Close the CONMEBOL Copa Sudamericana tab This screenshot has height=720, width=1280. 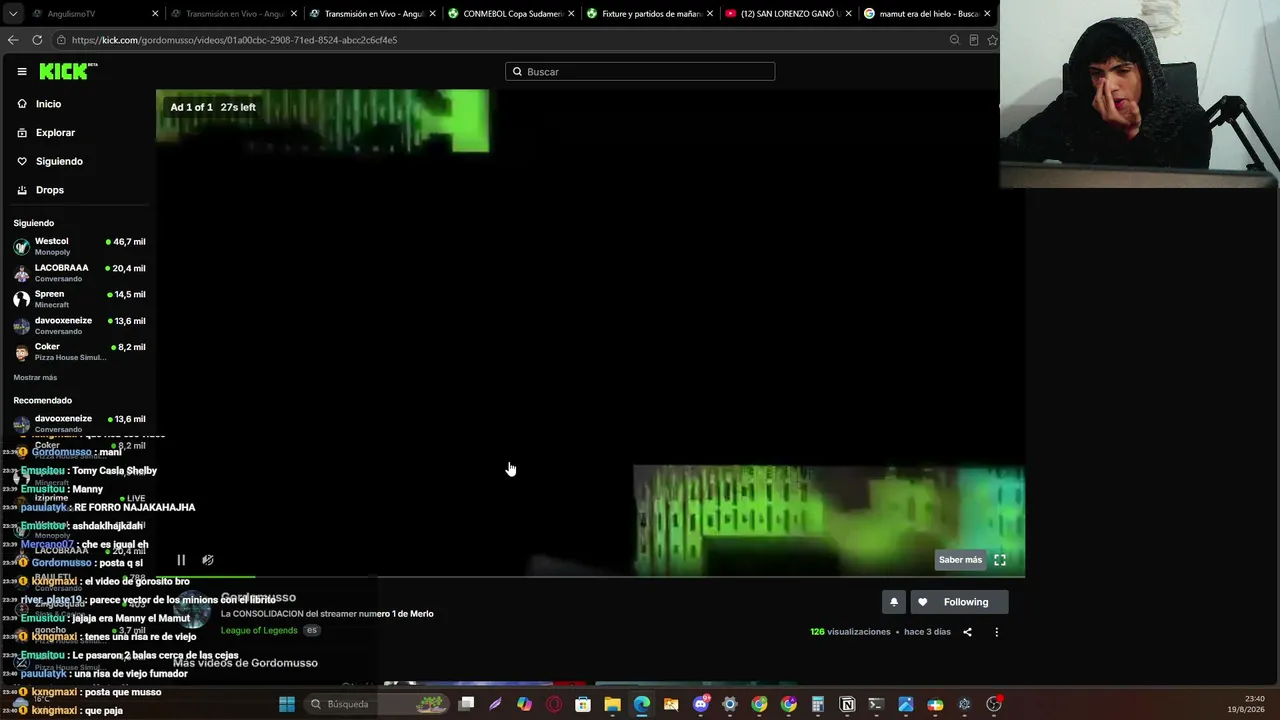pos(571,14)
